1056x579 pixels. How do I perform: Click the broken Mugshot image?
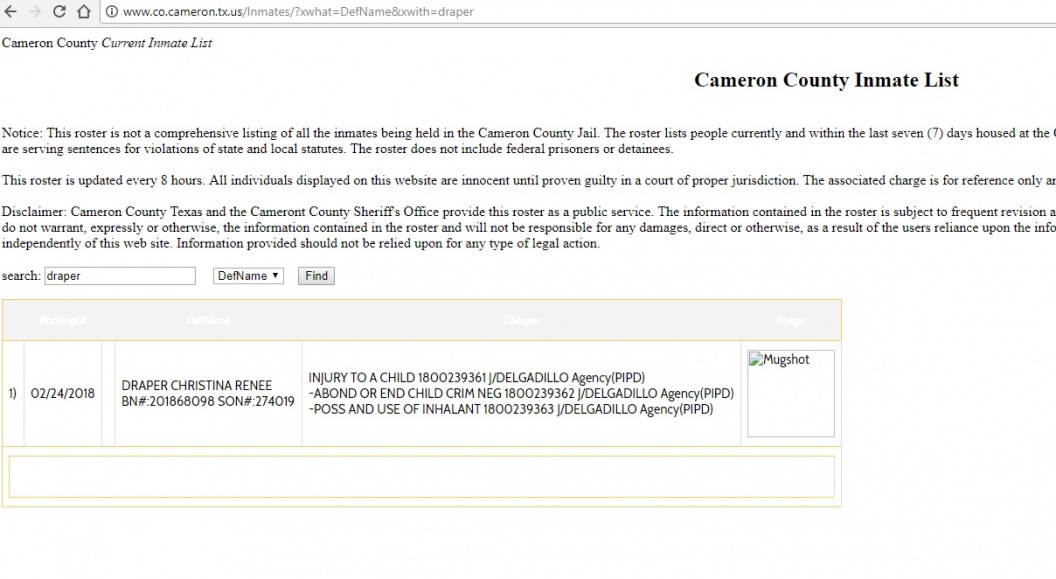pos(791,393)
